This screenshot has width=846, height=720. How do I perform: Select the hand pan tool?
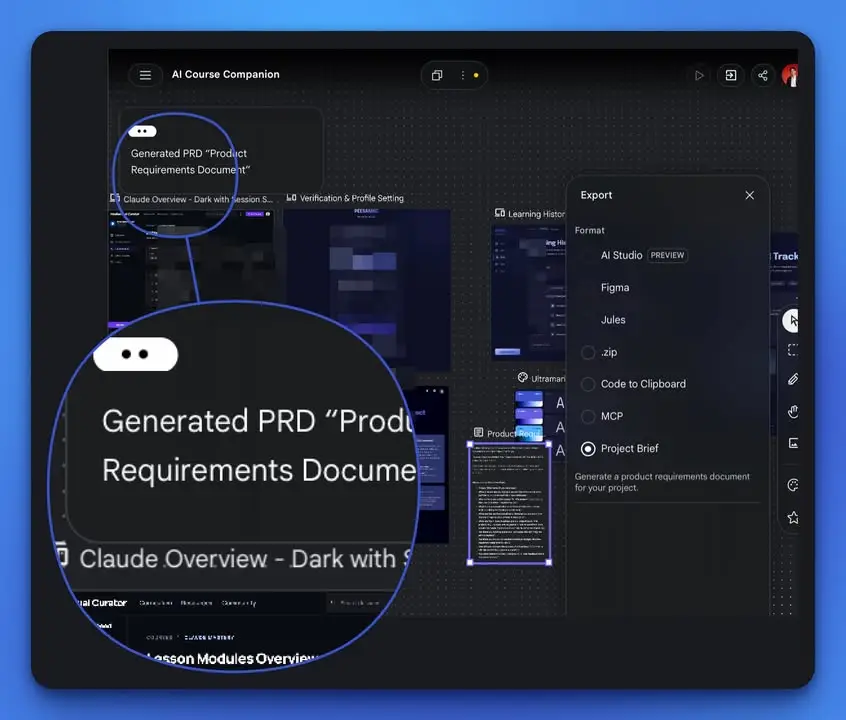point(793,412)
